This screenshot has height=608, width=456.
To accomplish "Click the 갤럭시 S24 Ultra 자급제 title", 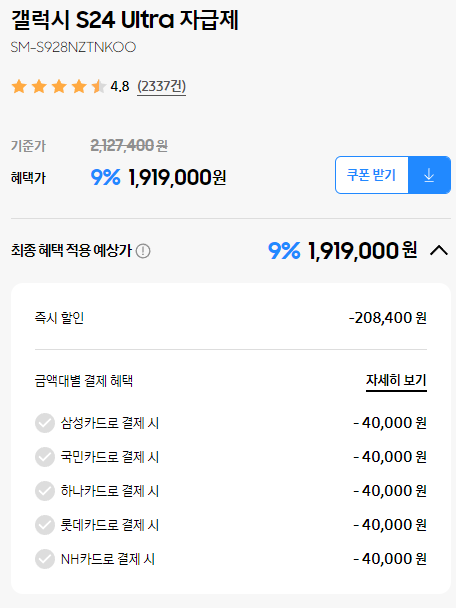I will coord(124,20).
